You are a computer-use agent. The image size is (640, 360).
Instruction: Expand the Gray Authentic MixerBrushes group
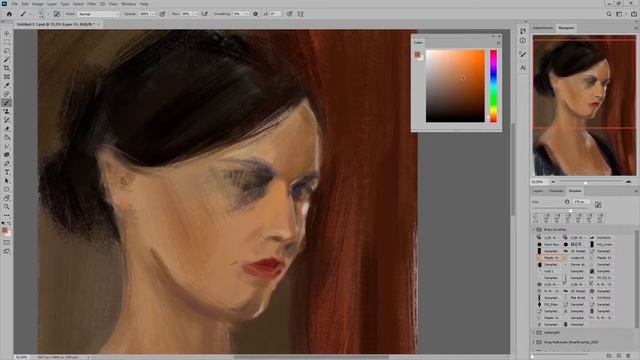coord(534,342)
